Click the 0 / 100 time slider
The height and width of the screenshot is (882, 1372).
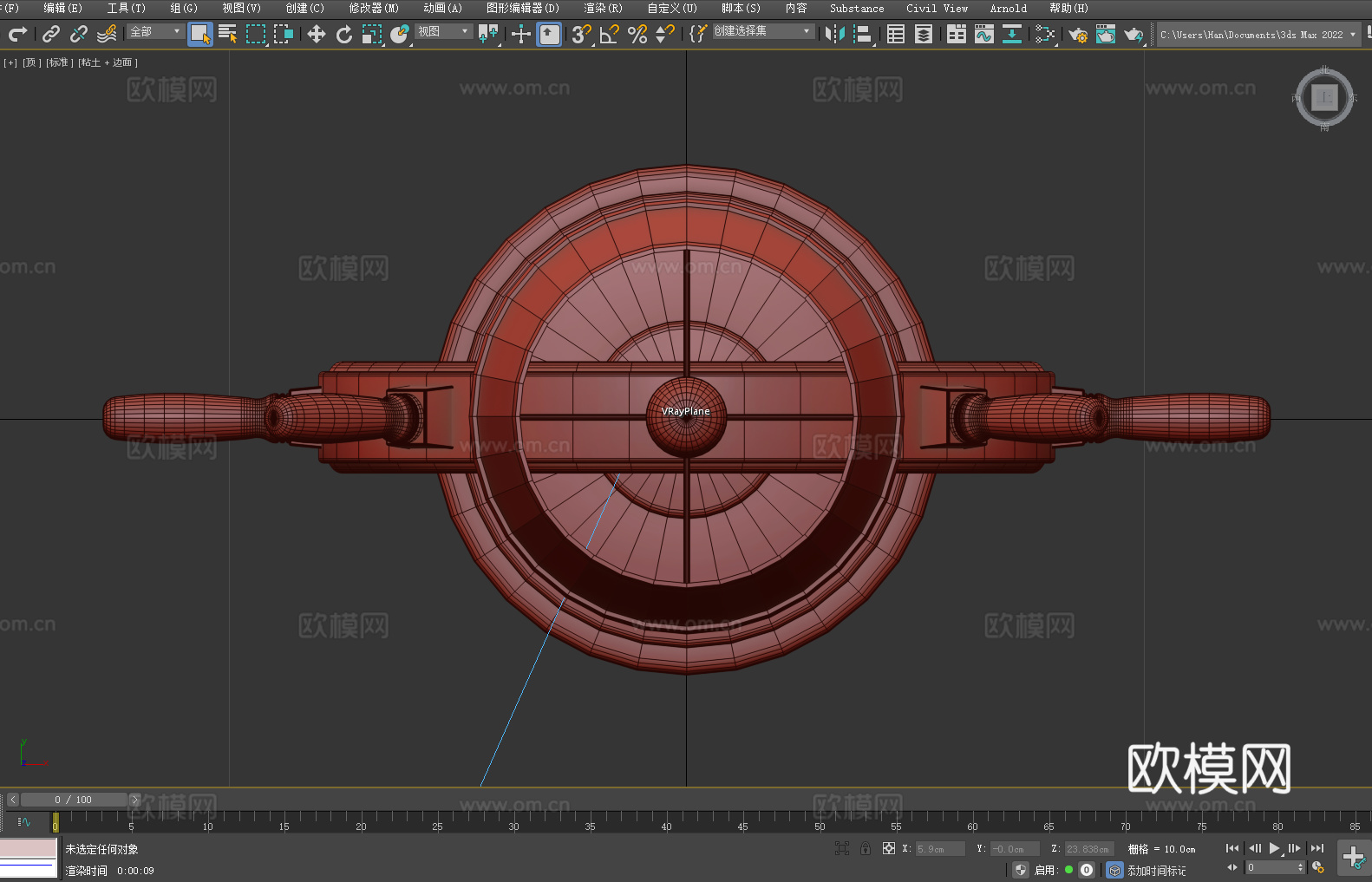74,800
